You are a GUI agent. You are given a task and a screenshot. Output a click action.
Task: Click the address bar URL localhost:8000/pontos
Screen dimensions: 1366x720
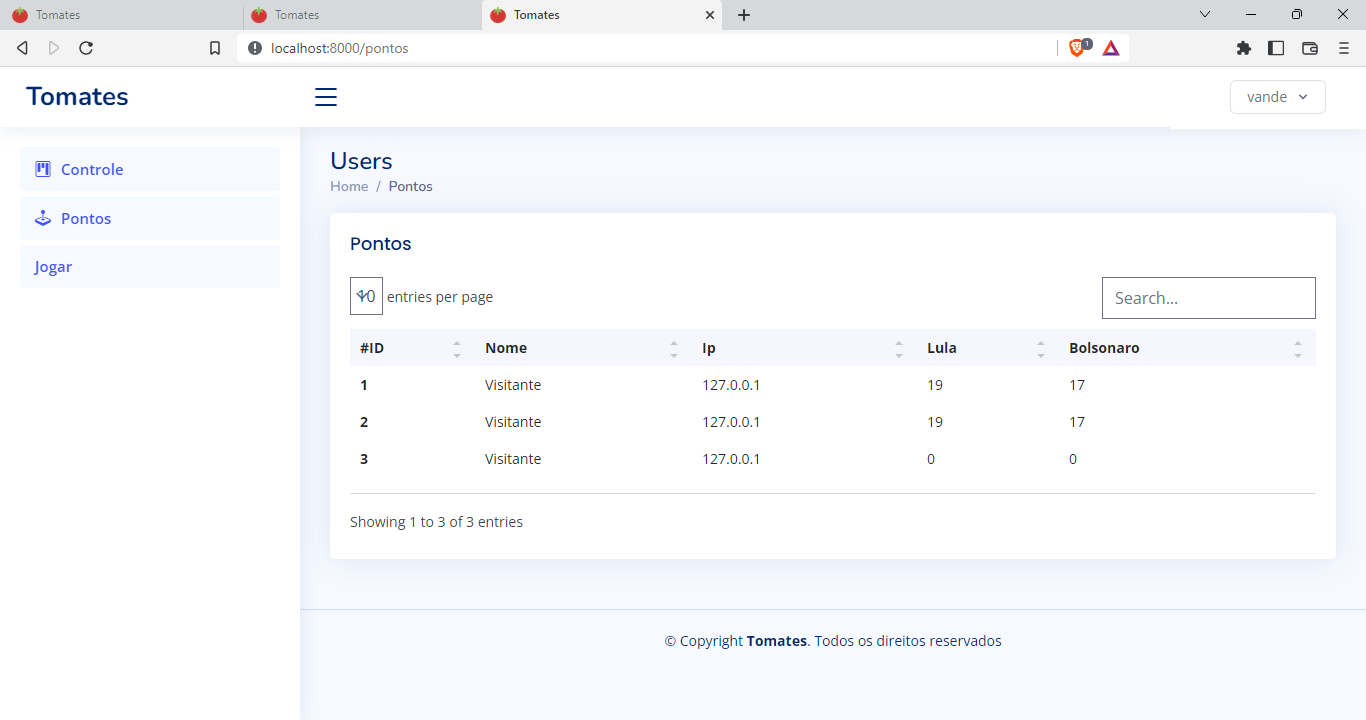pos(340,48)
